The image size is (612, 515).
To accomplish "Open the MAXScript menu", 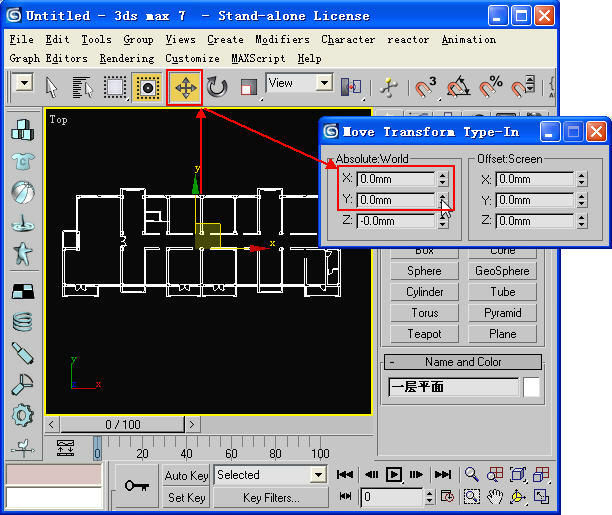I will 258,59.
